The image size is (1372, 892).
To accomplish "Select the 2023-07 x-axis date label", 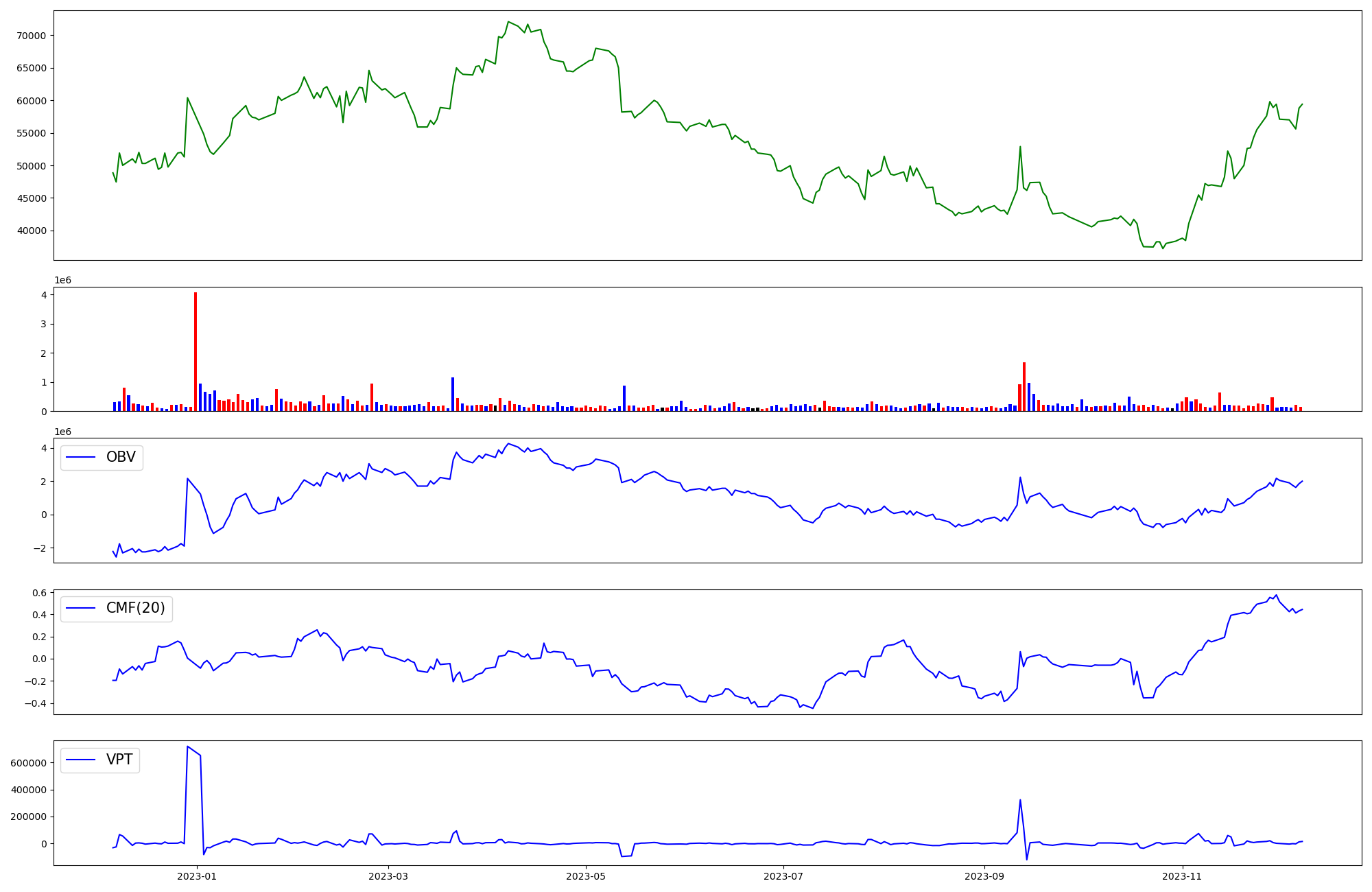I will pyautogui.click(x=783, y=876).
